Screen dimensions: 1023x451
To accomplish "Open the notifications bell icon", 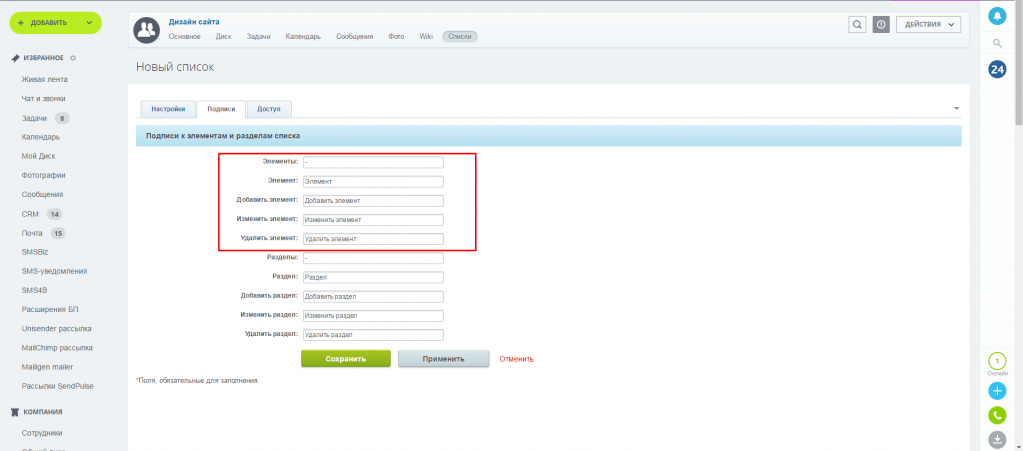I will click(x=997, y=16).
